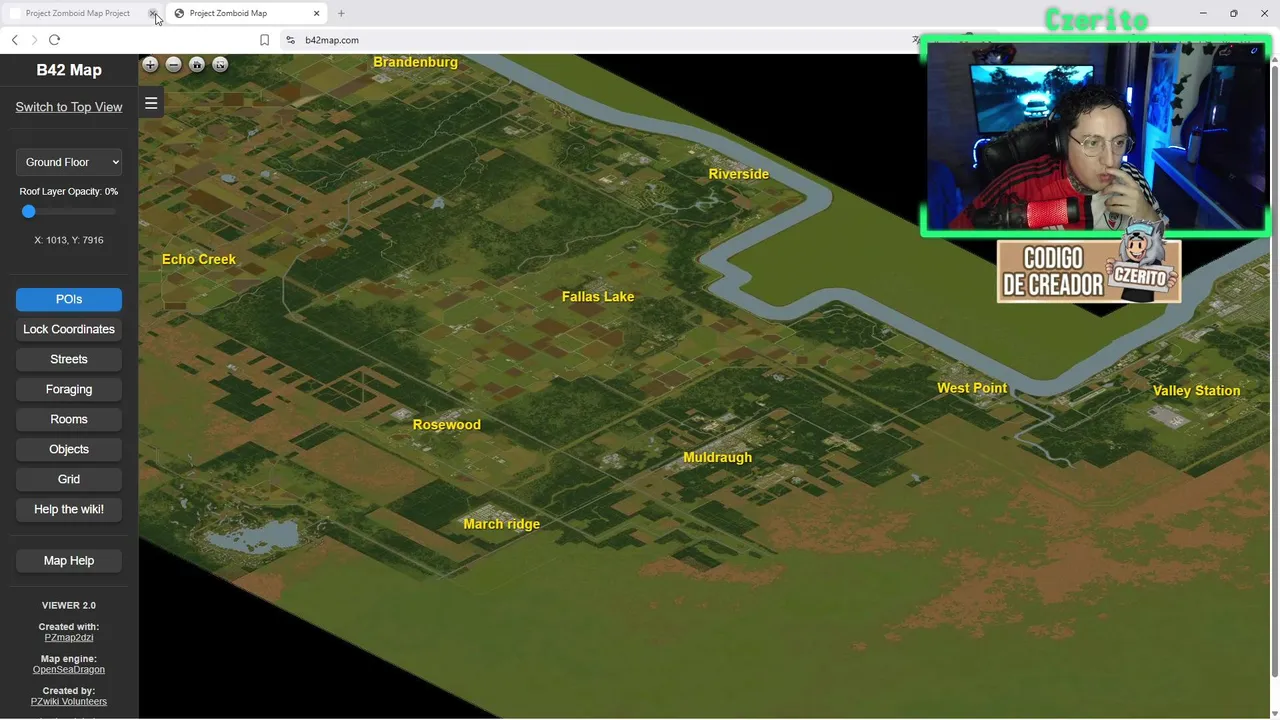Click the March ridge map label

(x=501, y=524)
